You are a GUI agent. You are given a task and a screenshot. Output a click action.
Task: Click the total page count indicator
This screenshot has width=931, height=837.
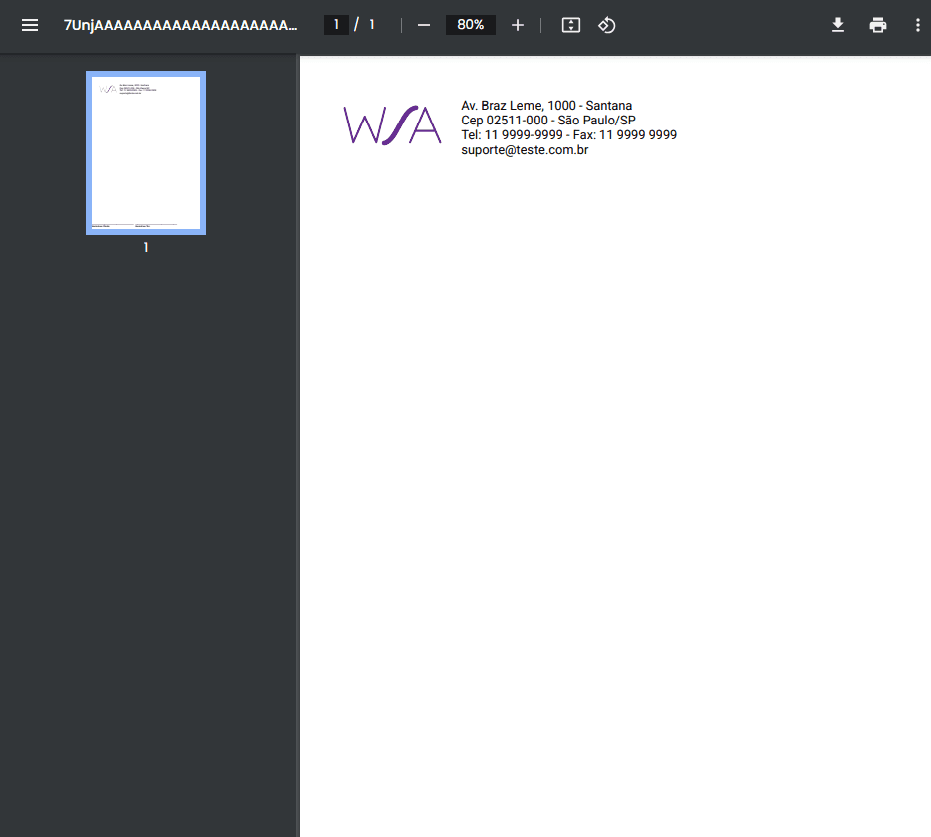pos(372,25)
